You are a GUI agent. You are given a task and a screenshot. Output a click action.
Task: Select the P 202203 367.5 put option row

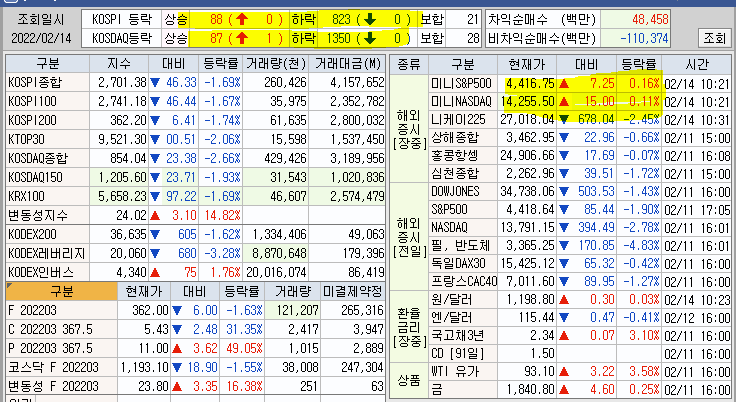[196, 348]
